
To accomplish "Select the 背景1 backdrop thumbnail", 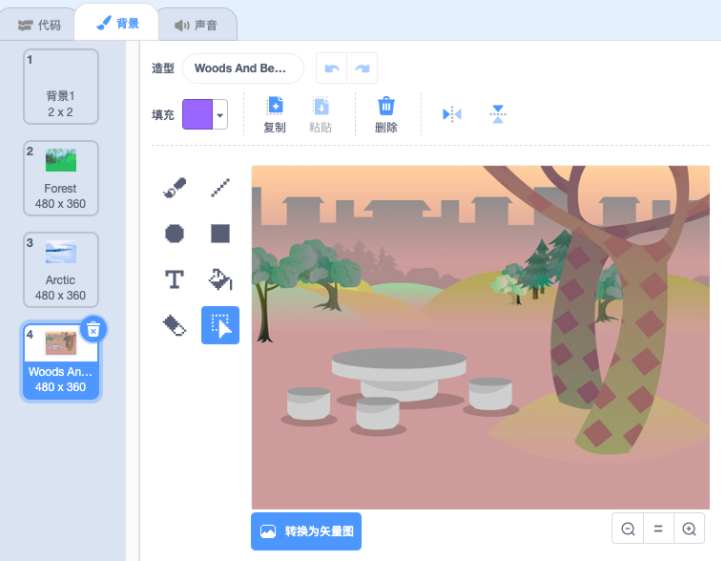I will [61, 86].
